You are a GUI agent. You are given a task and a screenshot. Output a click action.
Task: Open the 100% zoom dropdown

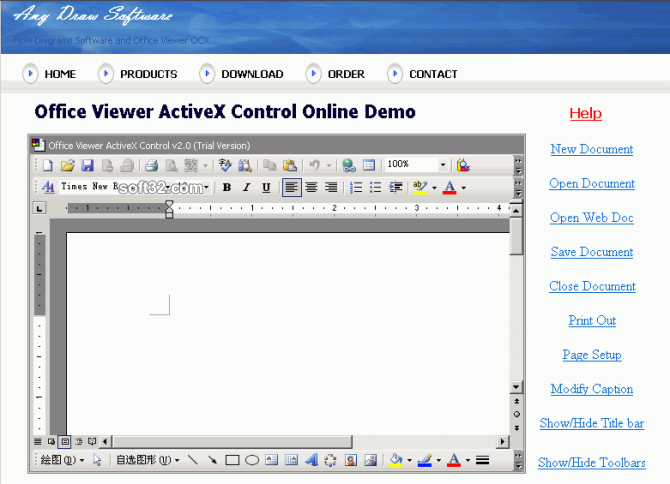coord(443,164)
